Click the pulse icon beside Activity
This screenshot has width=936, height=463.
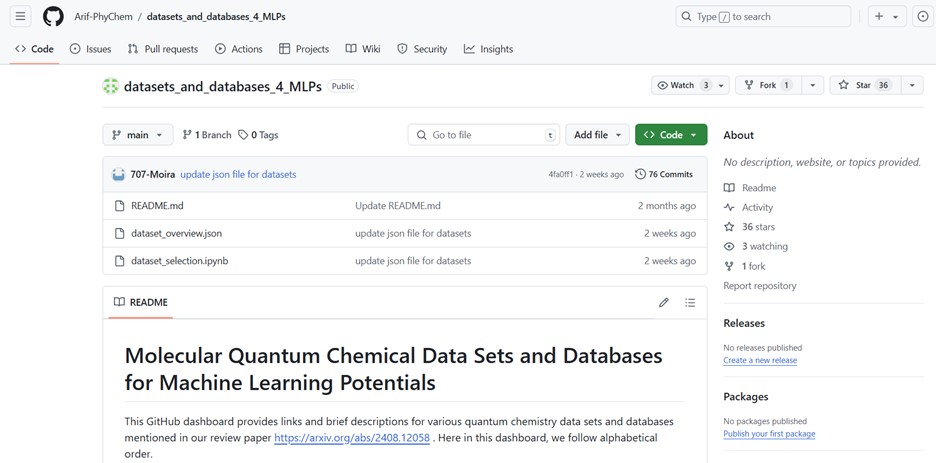[x=729, y=208]
